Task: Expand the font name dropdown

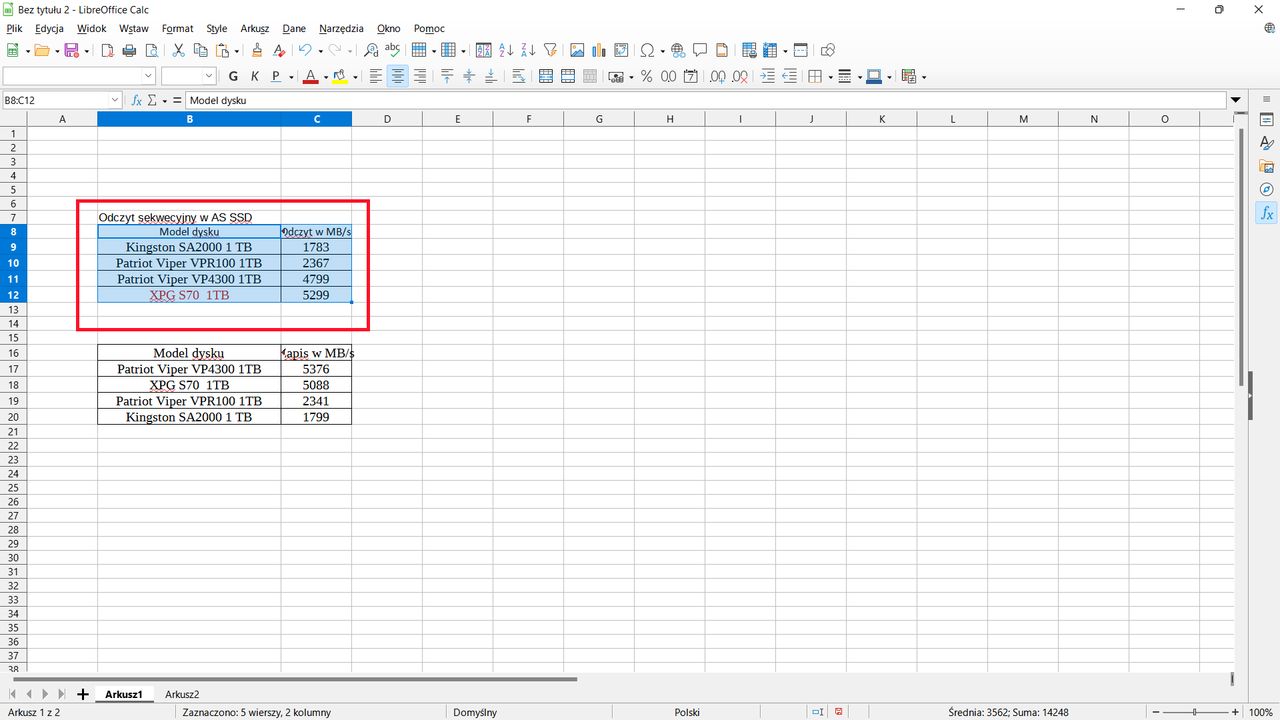Action: coord(149,76)
